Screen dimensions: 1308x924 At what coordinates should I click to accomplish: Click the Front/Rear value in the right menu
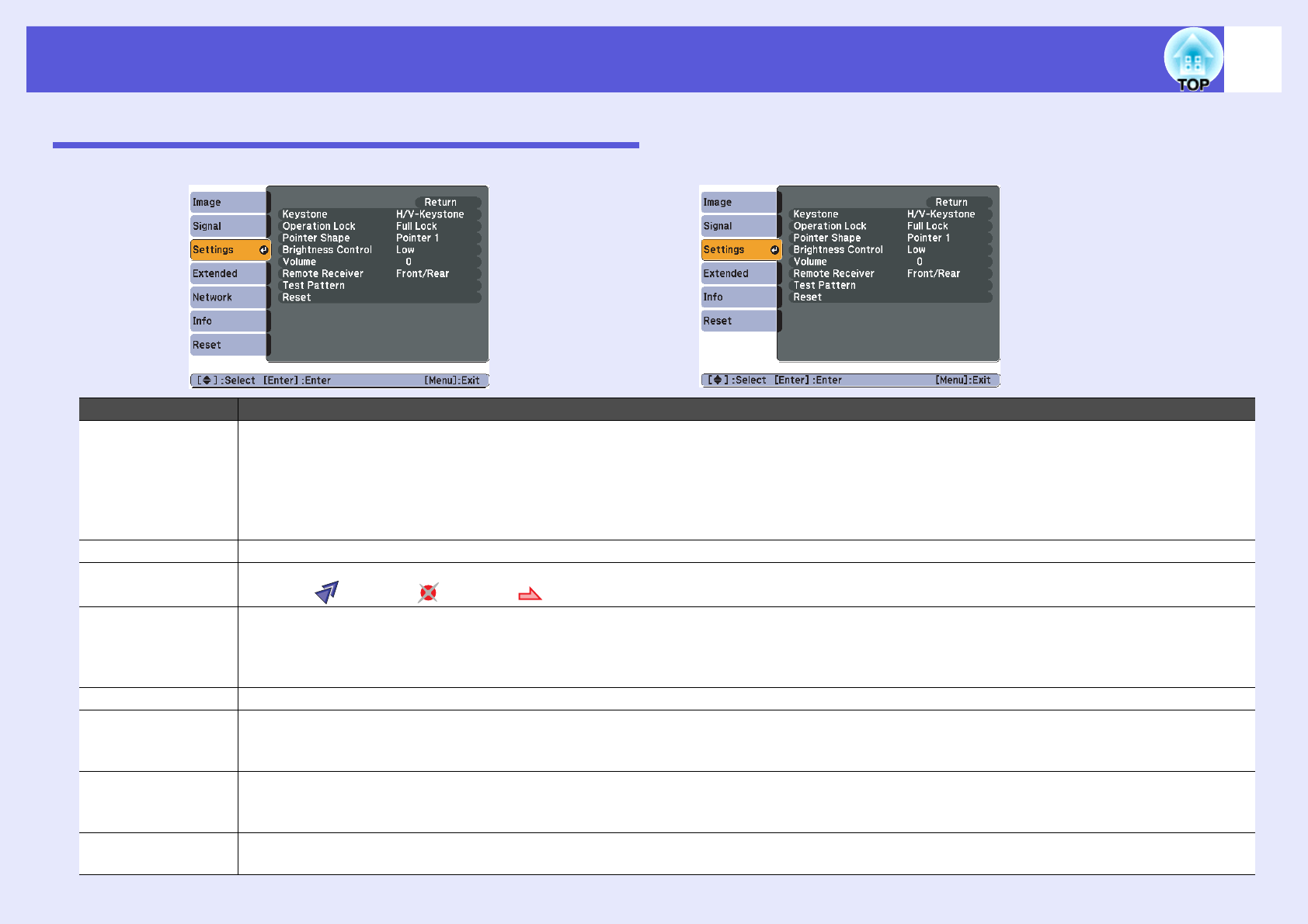pos(934,273)
